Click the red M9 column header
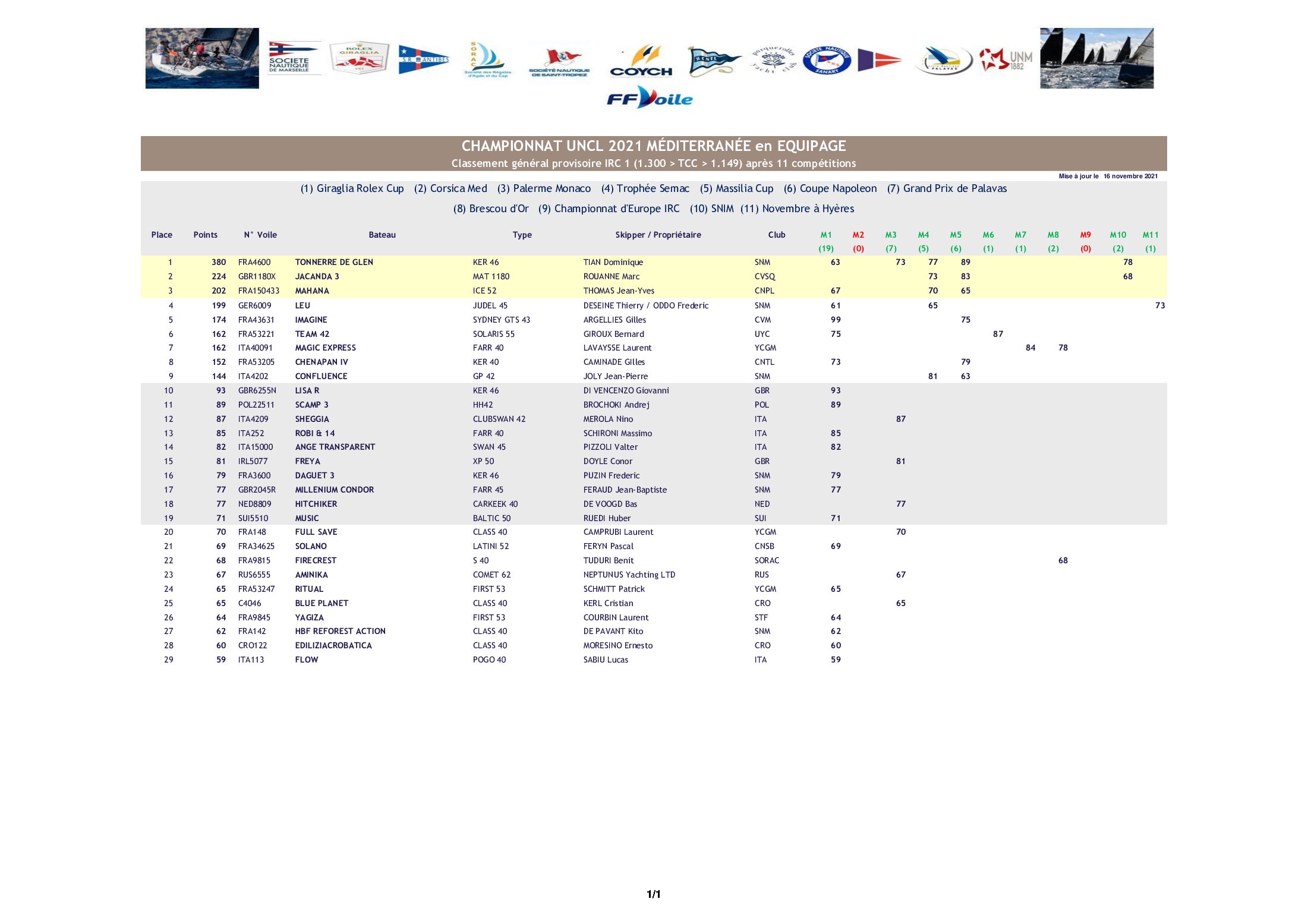 1085,235
